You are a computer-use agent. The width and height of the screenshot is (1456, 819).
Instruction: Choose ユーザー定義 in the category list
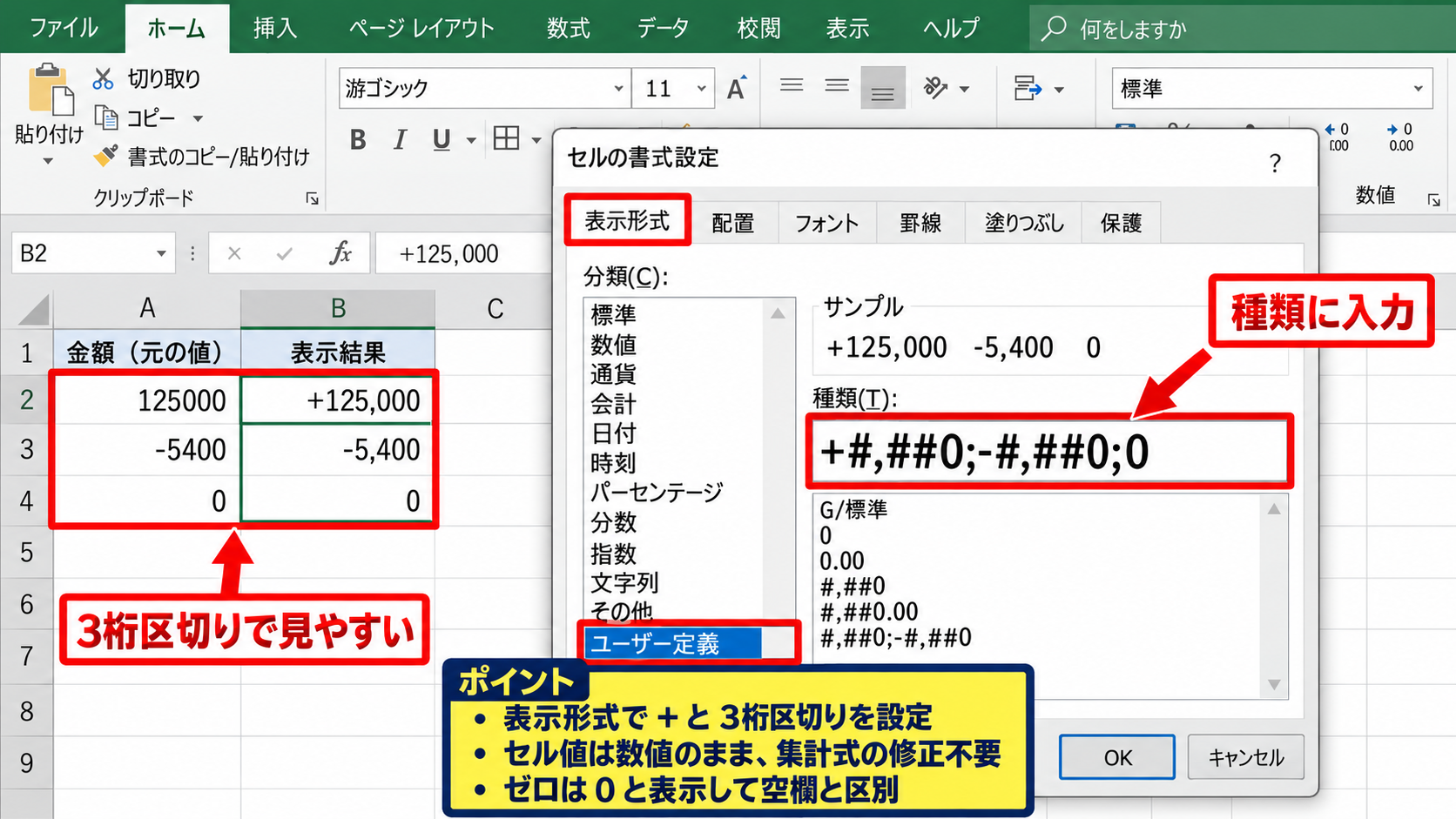[673, 644]
